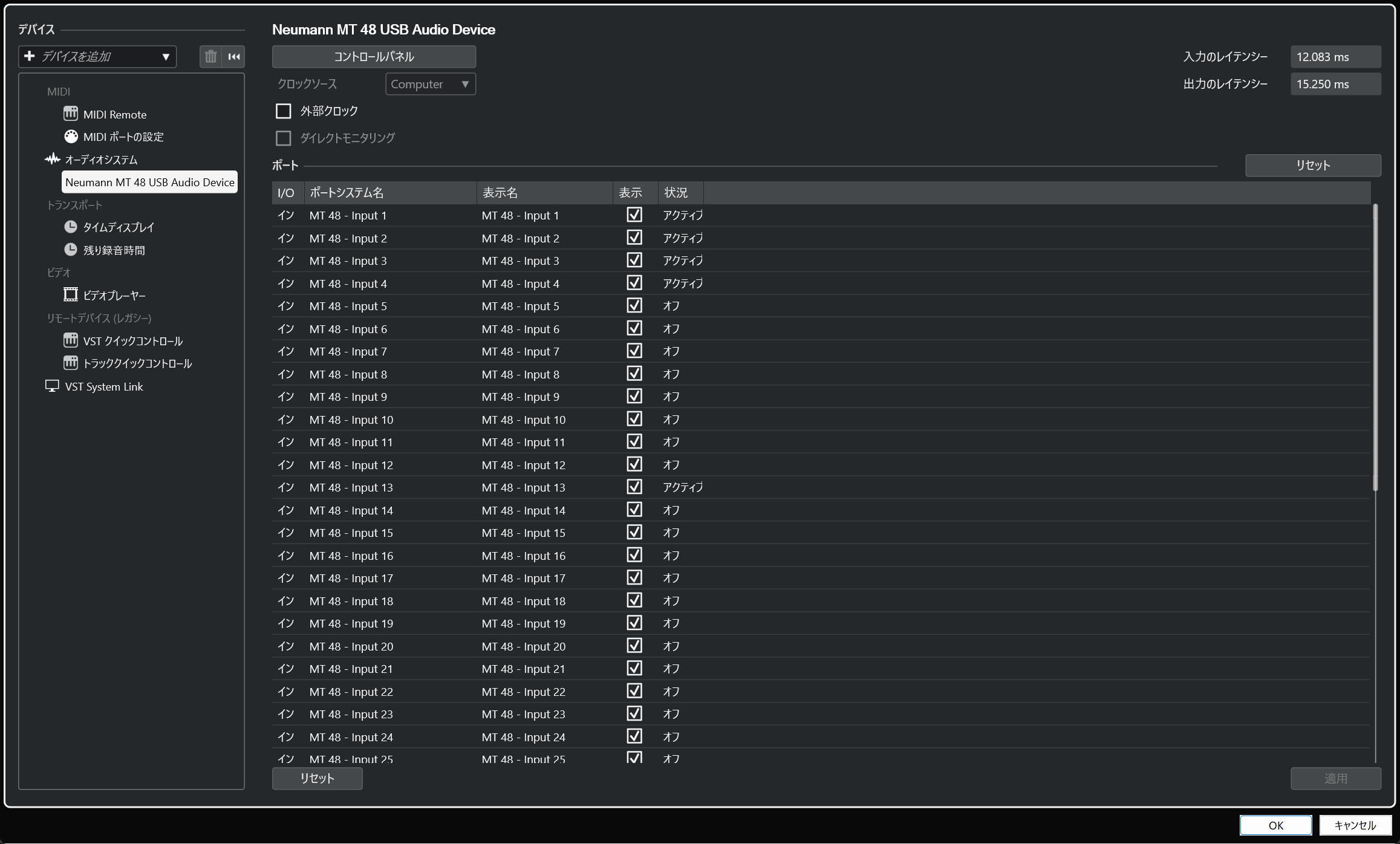Click the 状況 column header
Screen dimensions: 1400x844
681,193
